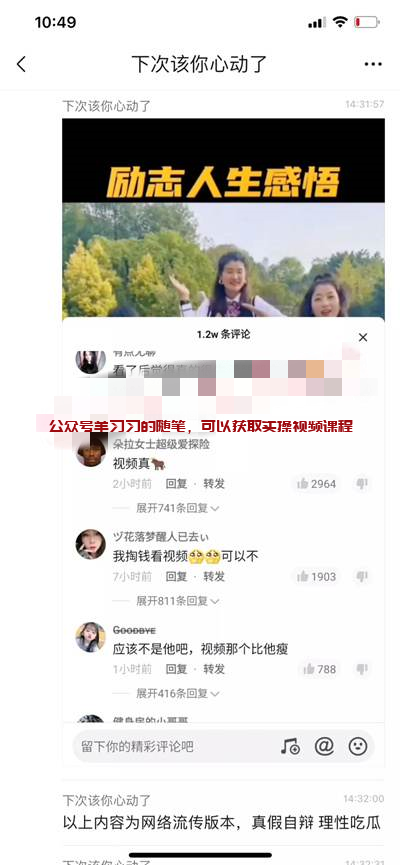Screen dimensions: 400x865
Task: Expand 展开811条回复 replies
Action: (177, 601)
